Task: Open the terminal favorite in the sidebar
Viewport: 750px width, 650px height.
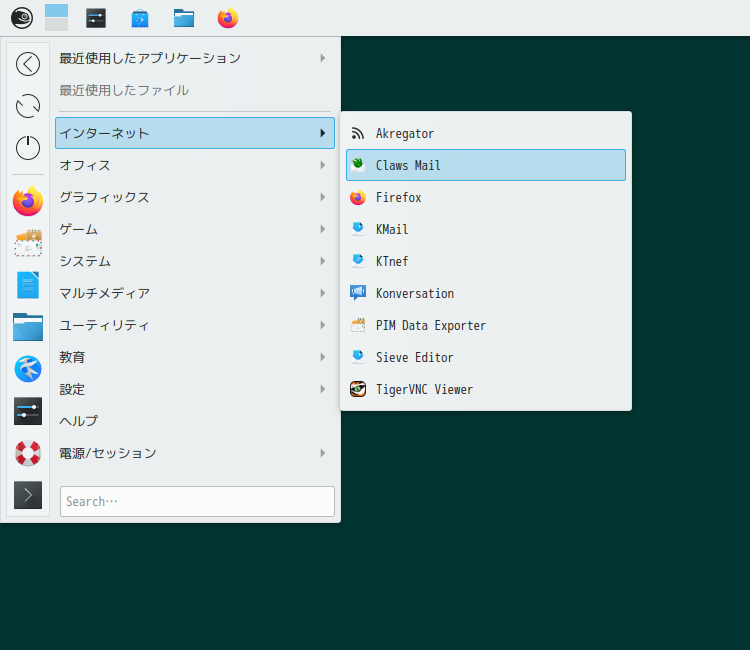Action: click(28, 495)
